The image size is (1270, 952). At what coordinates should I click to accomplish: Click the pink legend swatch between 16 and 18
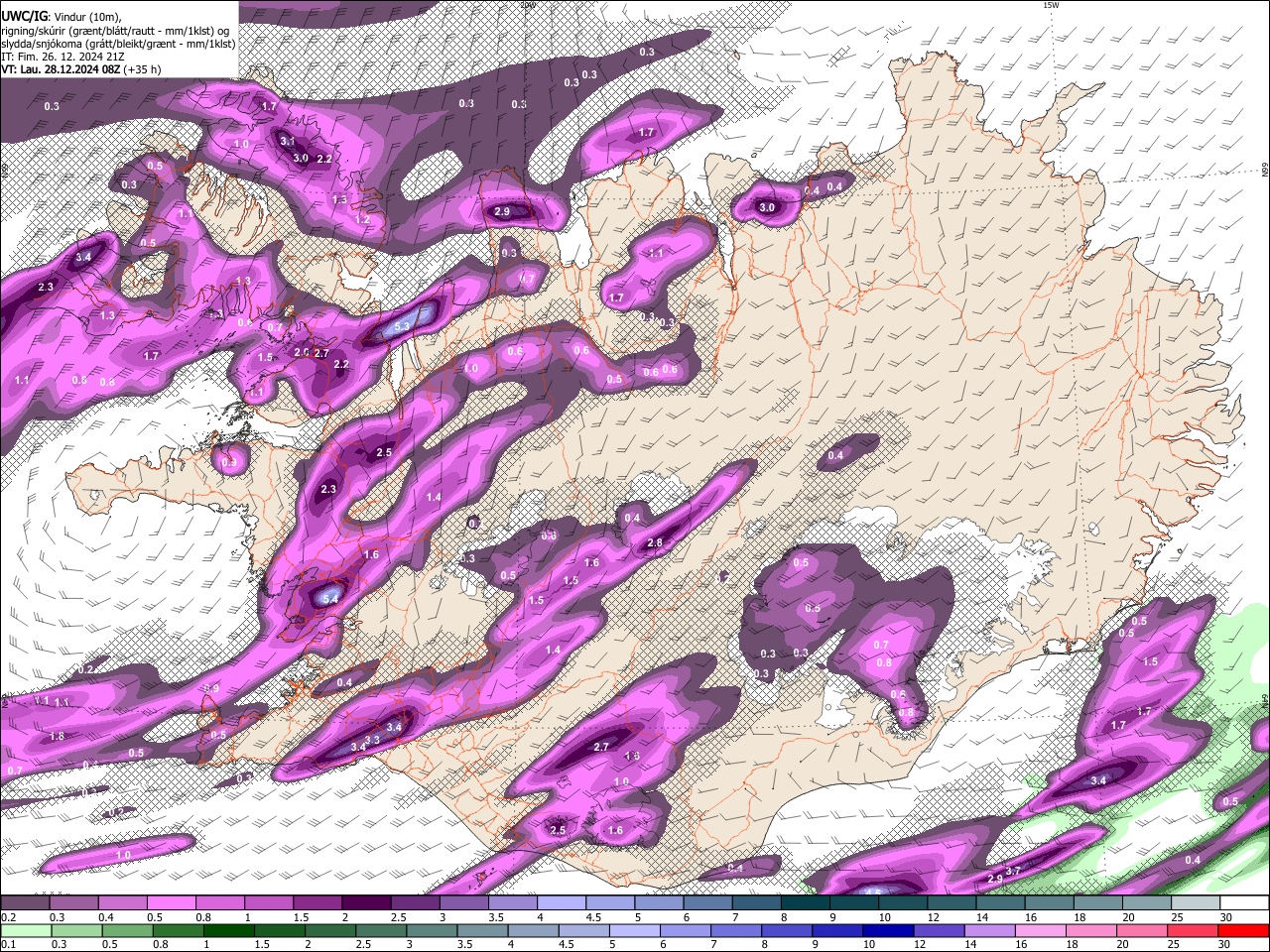tap(1041, 930)
